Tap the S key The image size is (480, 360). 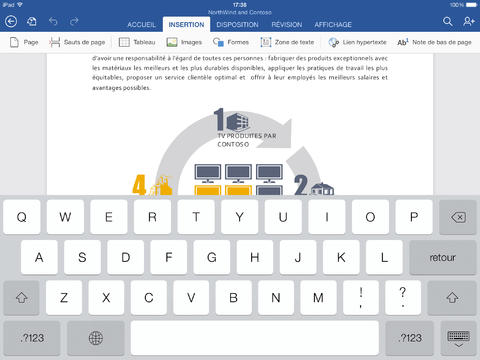(x=82, y=257)
